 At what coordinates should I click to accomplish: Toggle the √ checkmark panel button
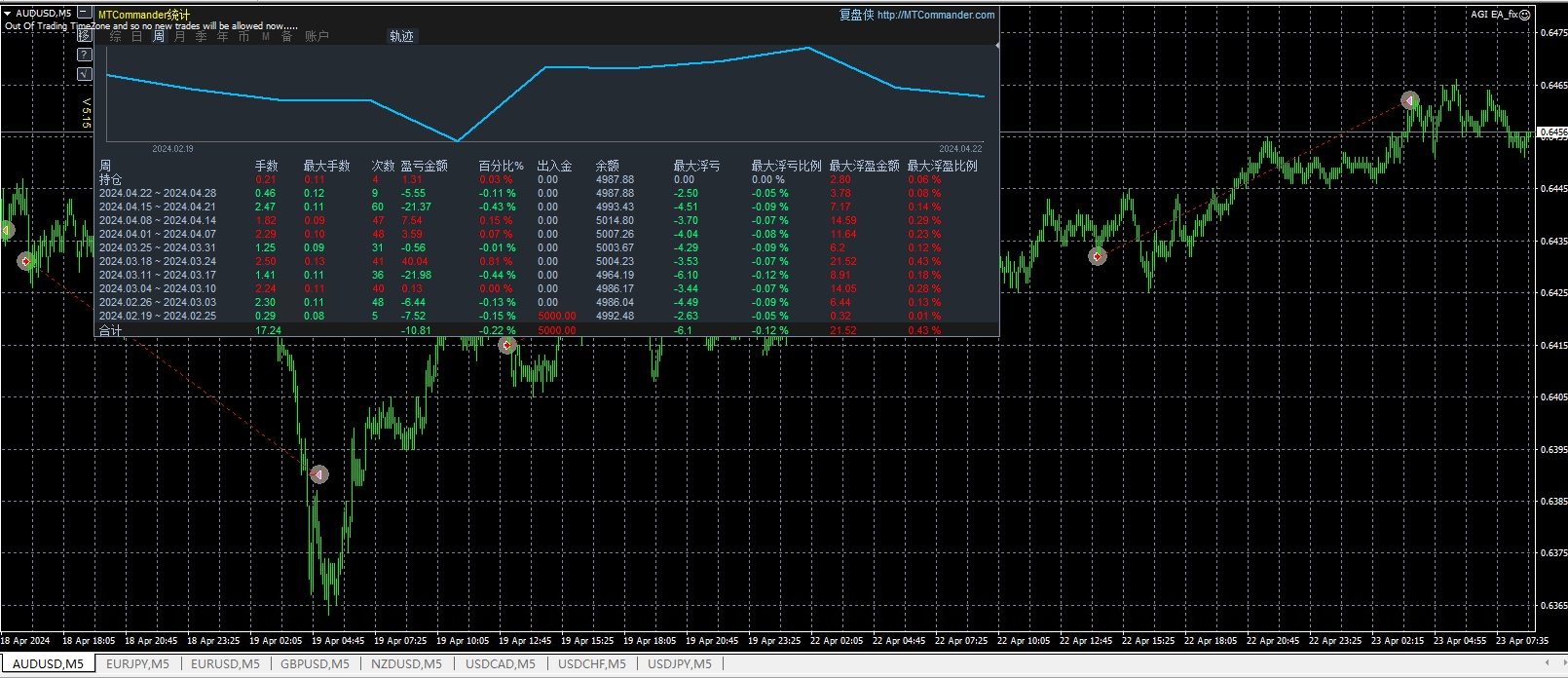click(x=85, y=74)
